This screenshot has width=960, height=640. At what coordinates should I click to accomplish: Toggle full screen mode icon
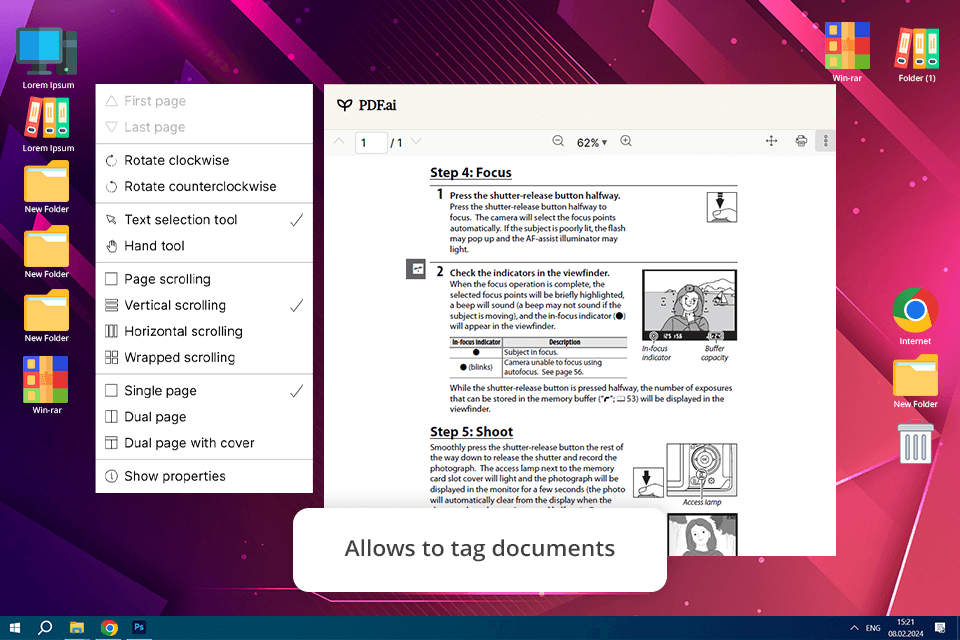771,141
